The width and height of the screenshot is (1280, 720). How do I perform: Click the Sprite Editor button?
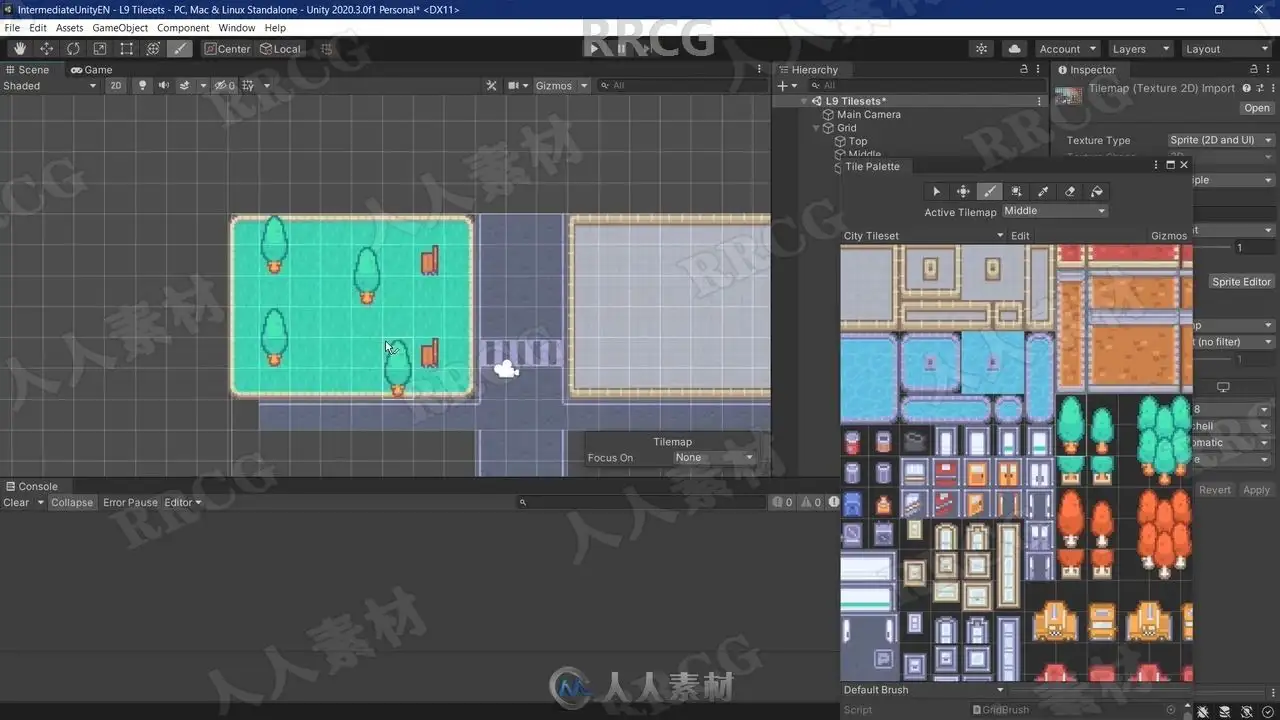click(1241, 282)
